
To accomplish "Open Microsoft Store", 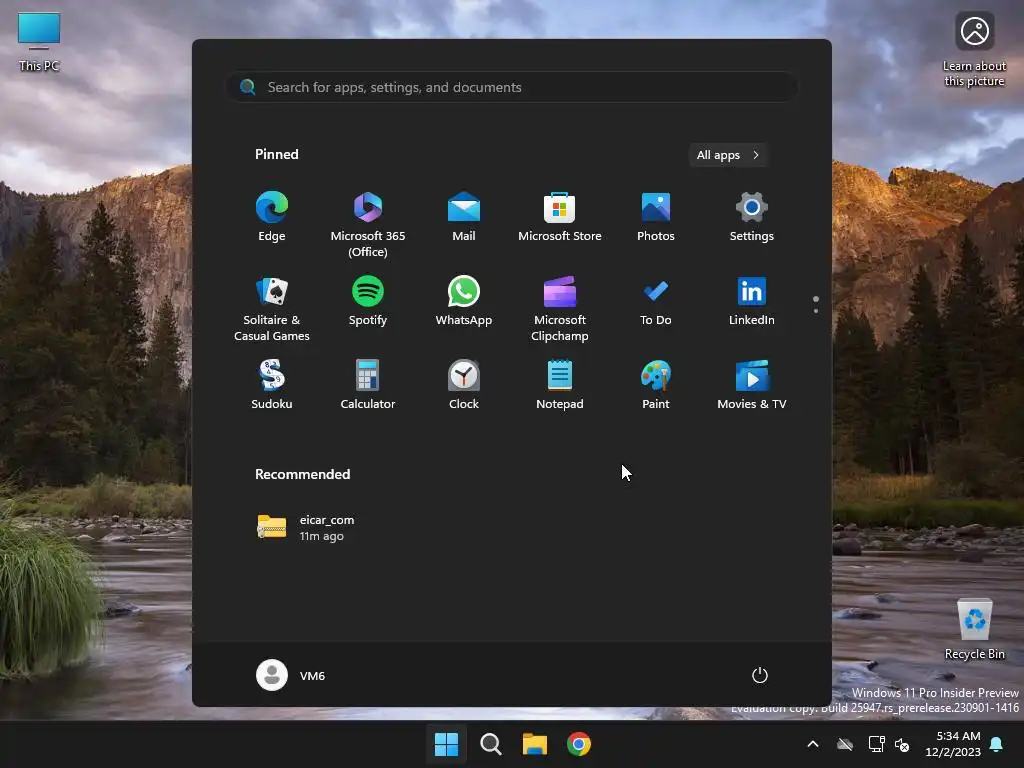I will pyautogui.click(x=560, y=218).
